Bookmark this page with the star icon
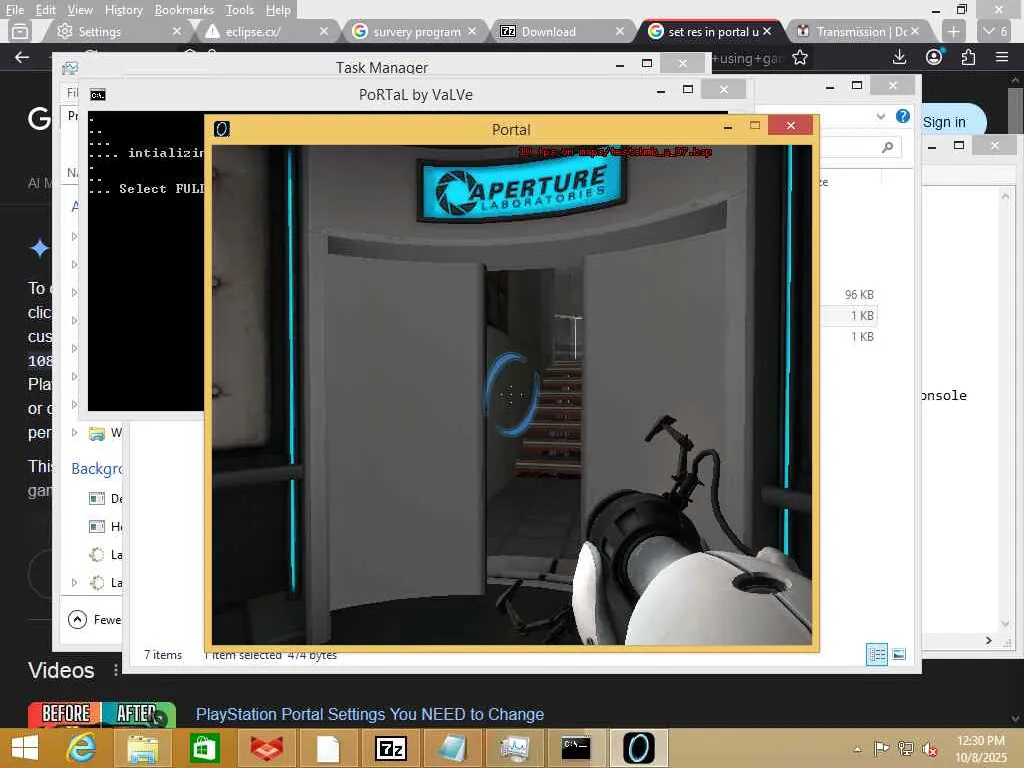The image size is (1024, 768). click(x=800, y=57)
